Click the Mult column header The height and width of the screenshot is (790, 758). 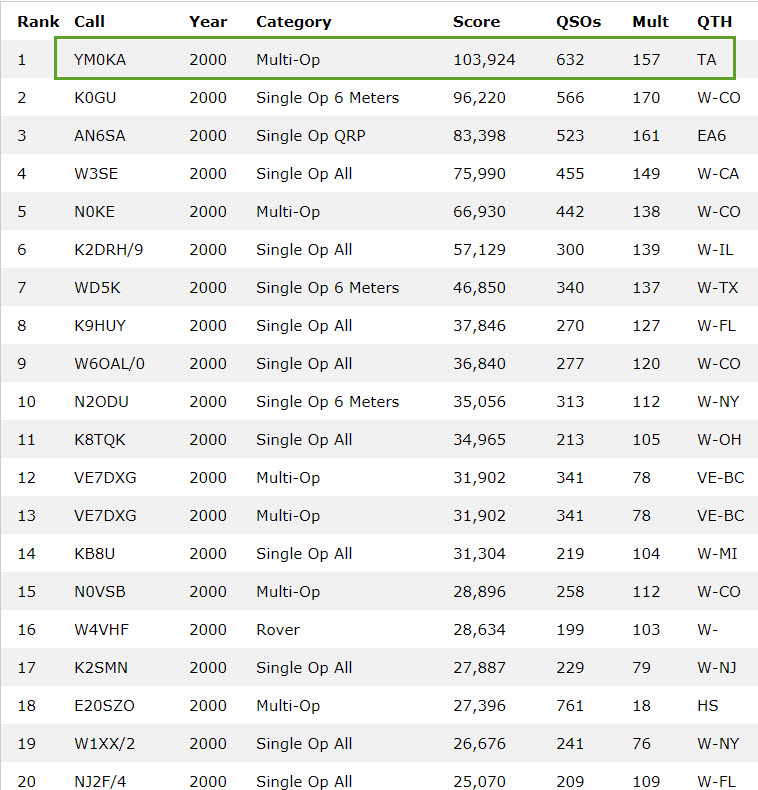coord(650,21)
